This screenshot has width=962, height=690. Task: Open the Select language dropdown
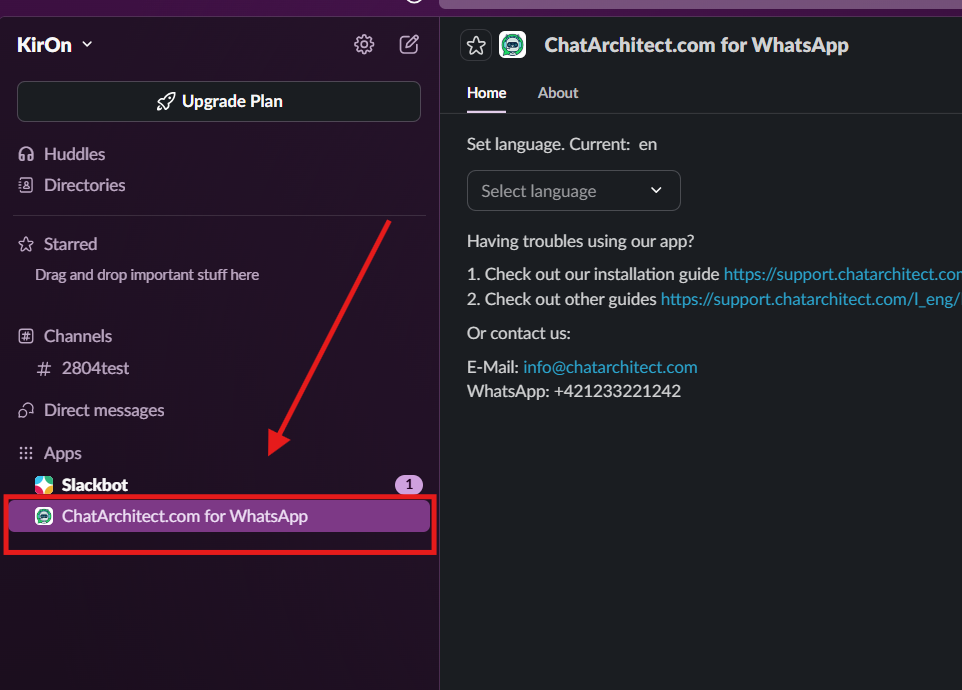click(574, 191)
